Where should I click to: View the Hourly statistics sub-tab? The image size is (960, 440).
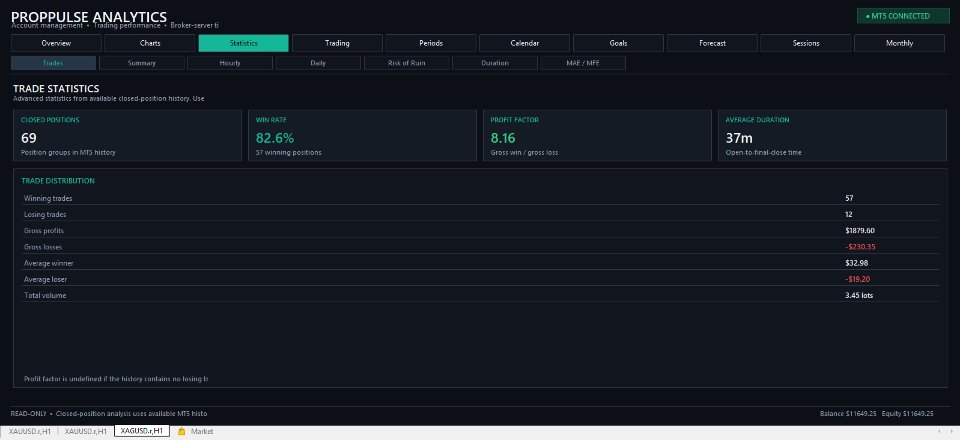230,63
